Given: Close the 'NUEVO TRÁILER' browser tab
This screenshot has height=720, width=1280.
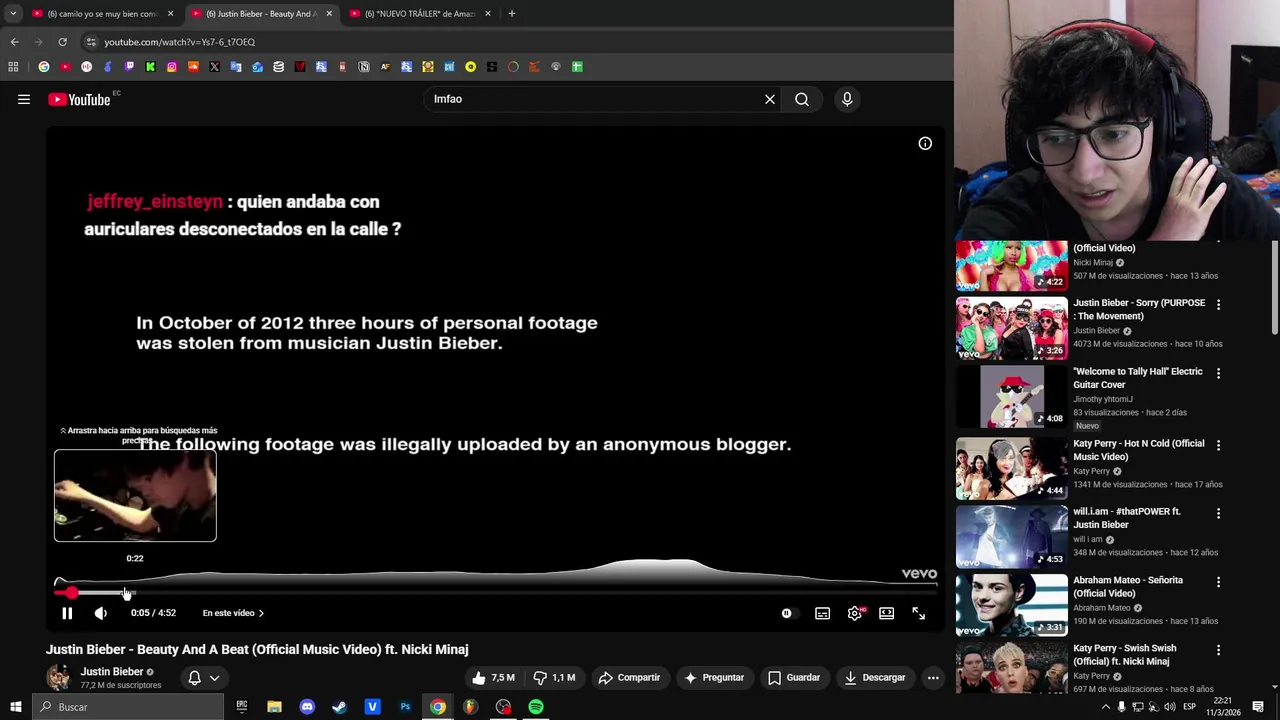Looking at the screenshot, I should [488, 14].
